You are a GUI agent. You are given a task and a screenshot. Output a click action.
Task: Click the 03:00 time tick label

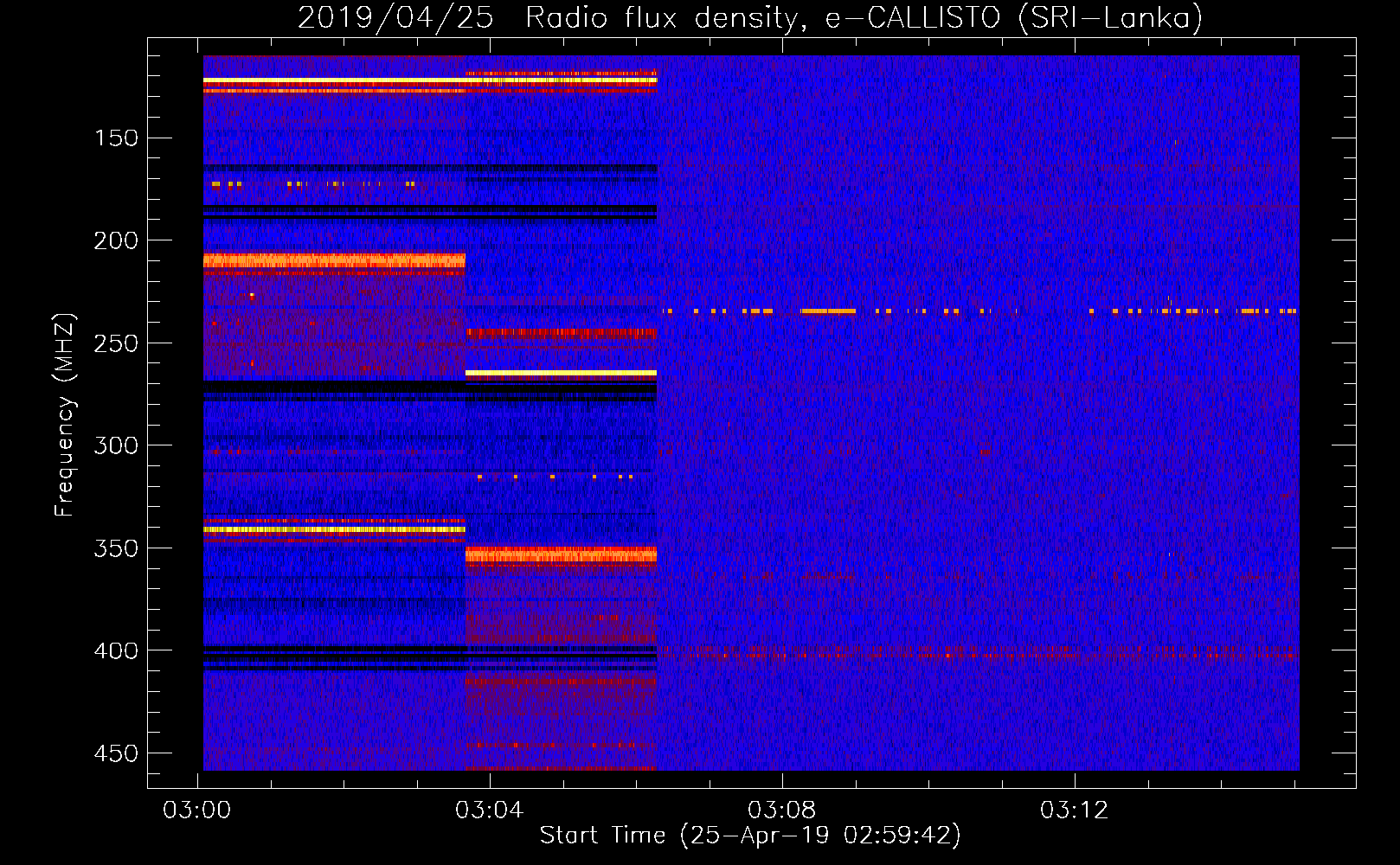197,811
